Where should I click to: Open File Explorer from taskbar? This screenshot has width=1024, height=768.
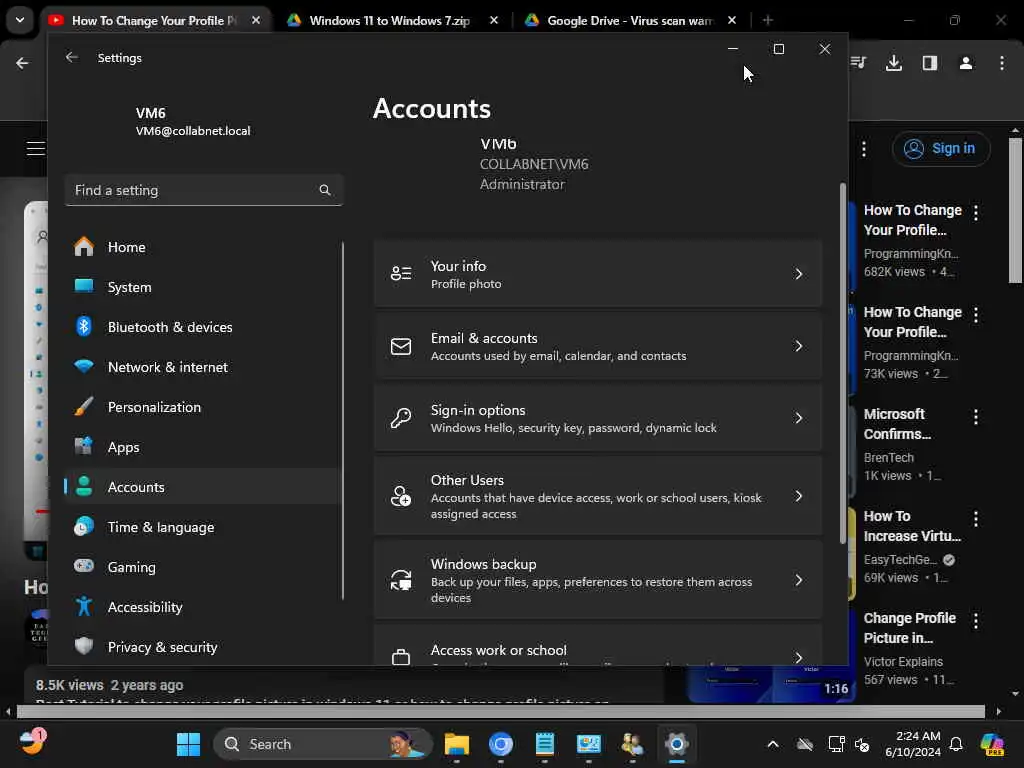tap(456, 744)
